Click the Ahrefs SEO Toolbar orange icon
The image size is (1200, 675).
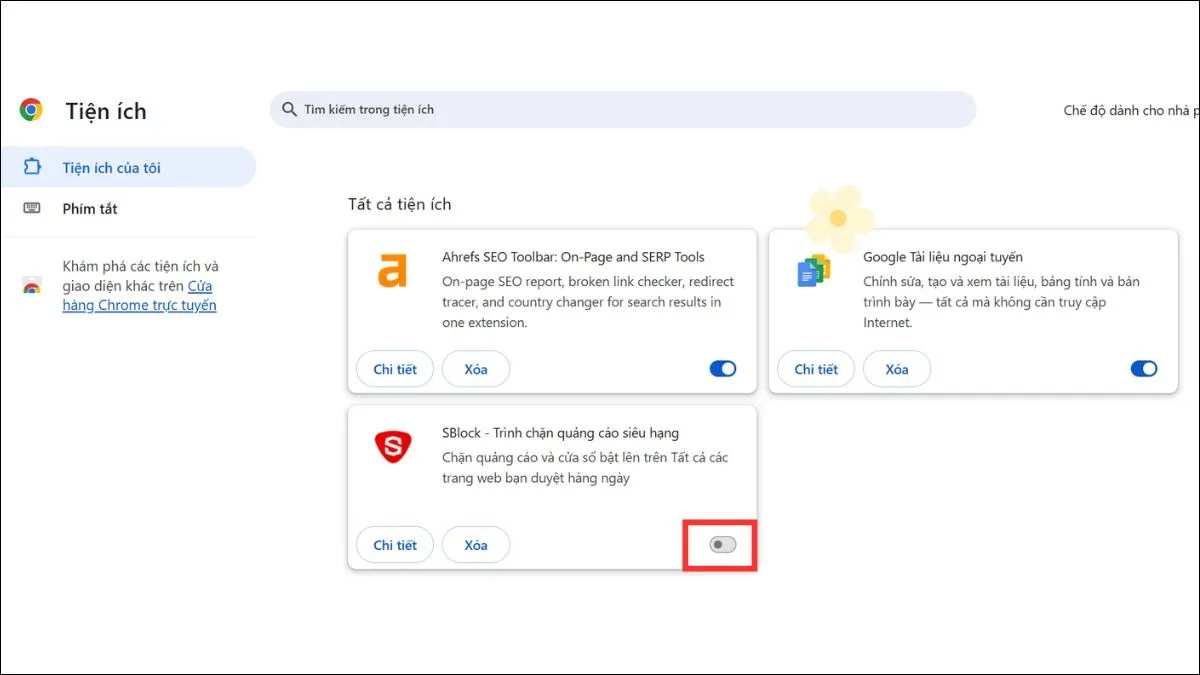point(392,271)
